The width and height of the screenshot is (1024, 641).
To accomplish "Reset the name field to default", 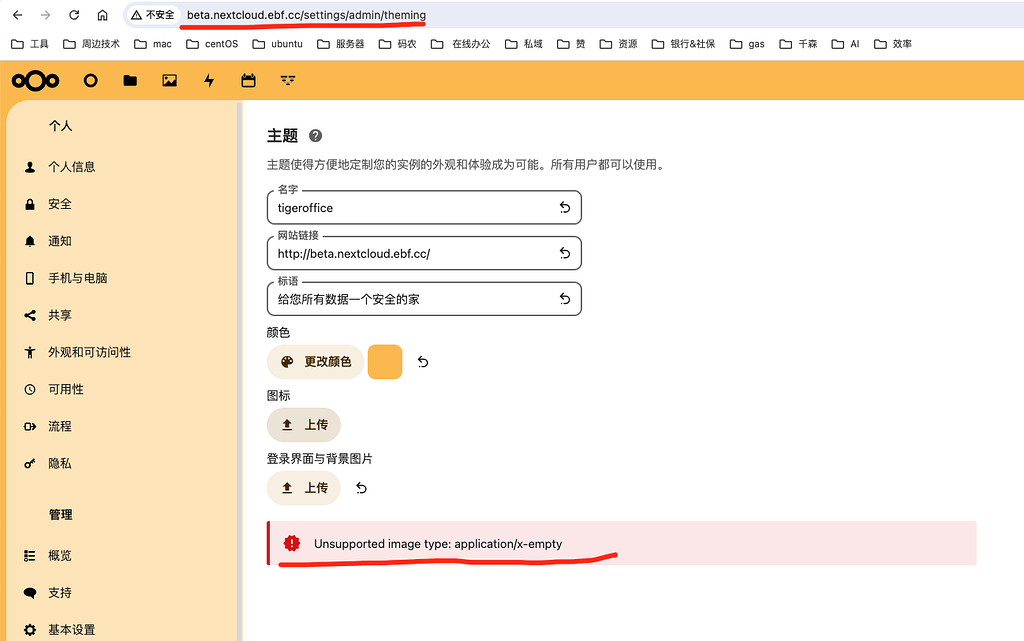I will click(564, 208).
